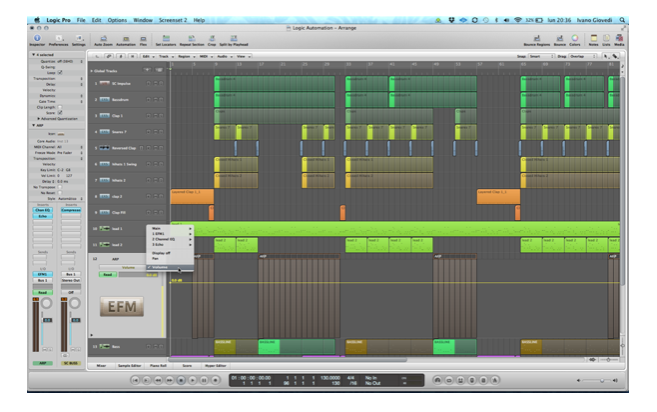Click the Play transport button

[x=192, y=380]
